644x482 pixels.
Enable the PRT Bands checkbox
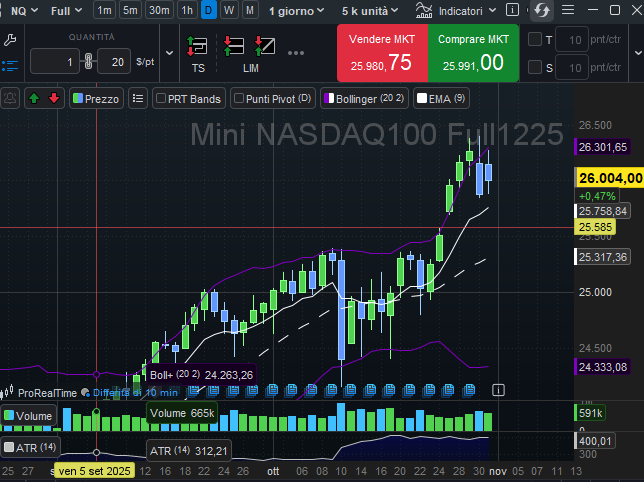point(161,98)
